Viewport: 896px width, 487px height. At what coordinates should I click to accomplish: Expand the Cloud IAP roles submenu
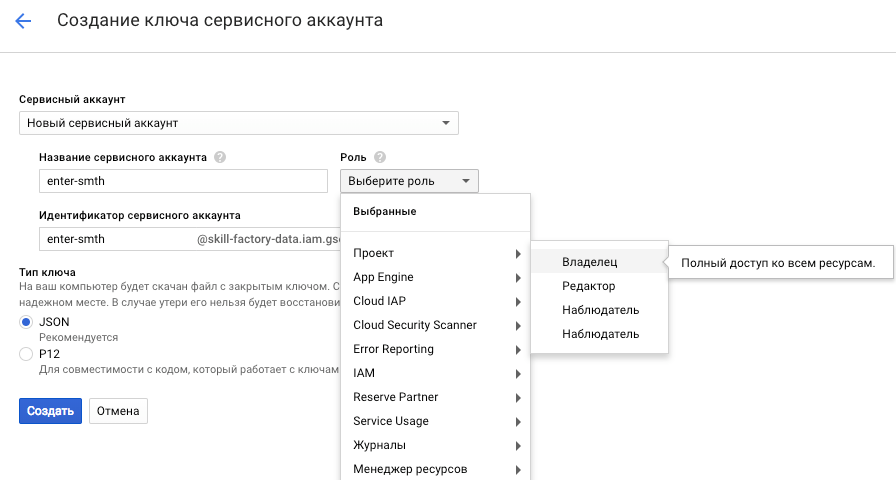pyautogui.click(x=435, y=301)
